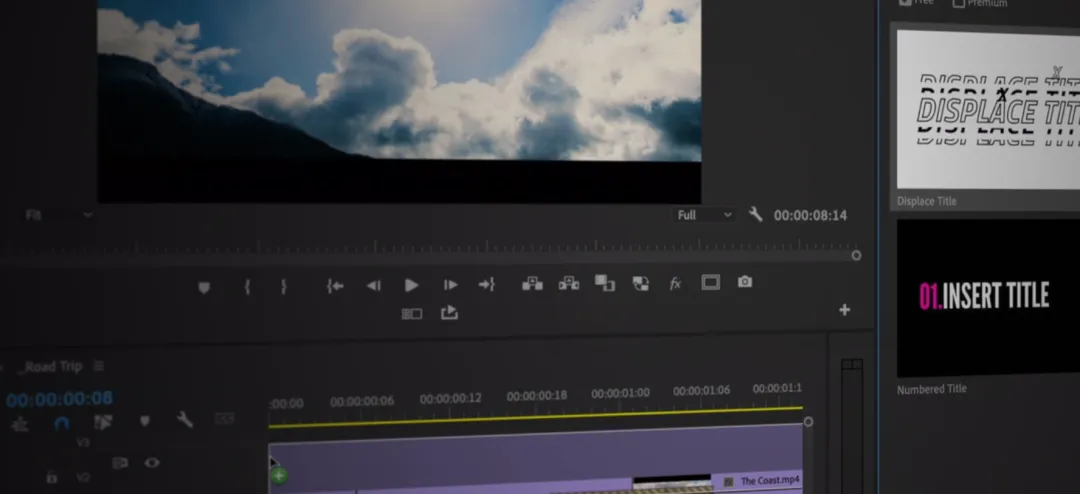1080x494 pixels.
Task: Open Comparison View with the overlapping squares icon
Action: [x=605, y=282]
